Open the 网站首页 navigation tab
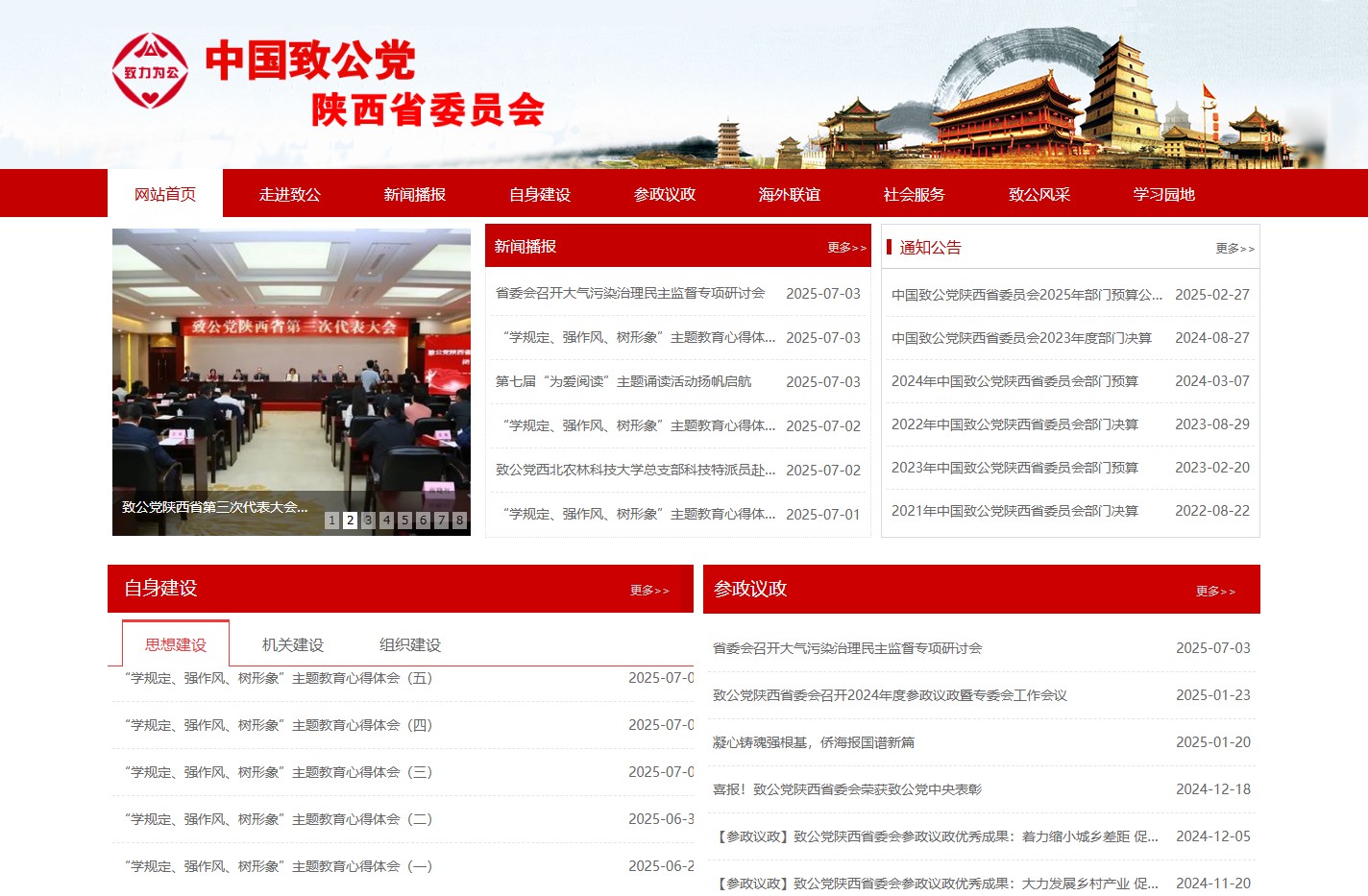1368x896 pixels. [x=165, y=194]
